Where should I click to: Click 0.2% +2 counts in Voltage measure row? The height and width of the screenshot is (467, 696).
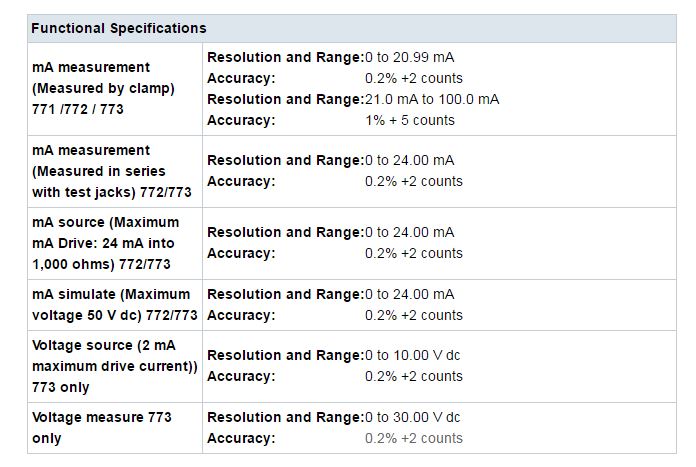[414, 438]
